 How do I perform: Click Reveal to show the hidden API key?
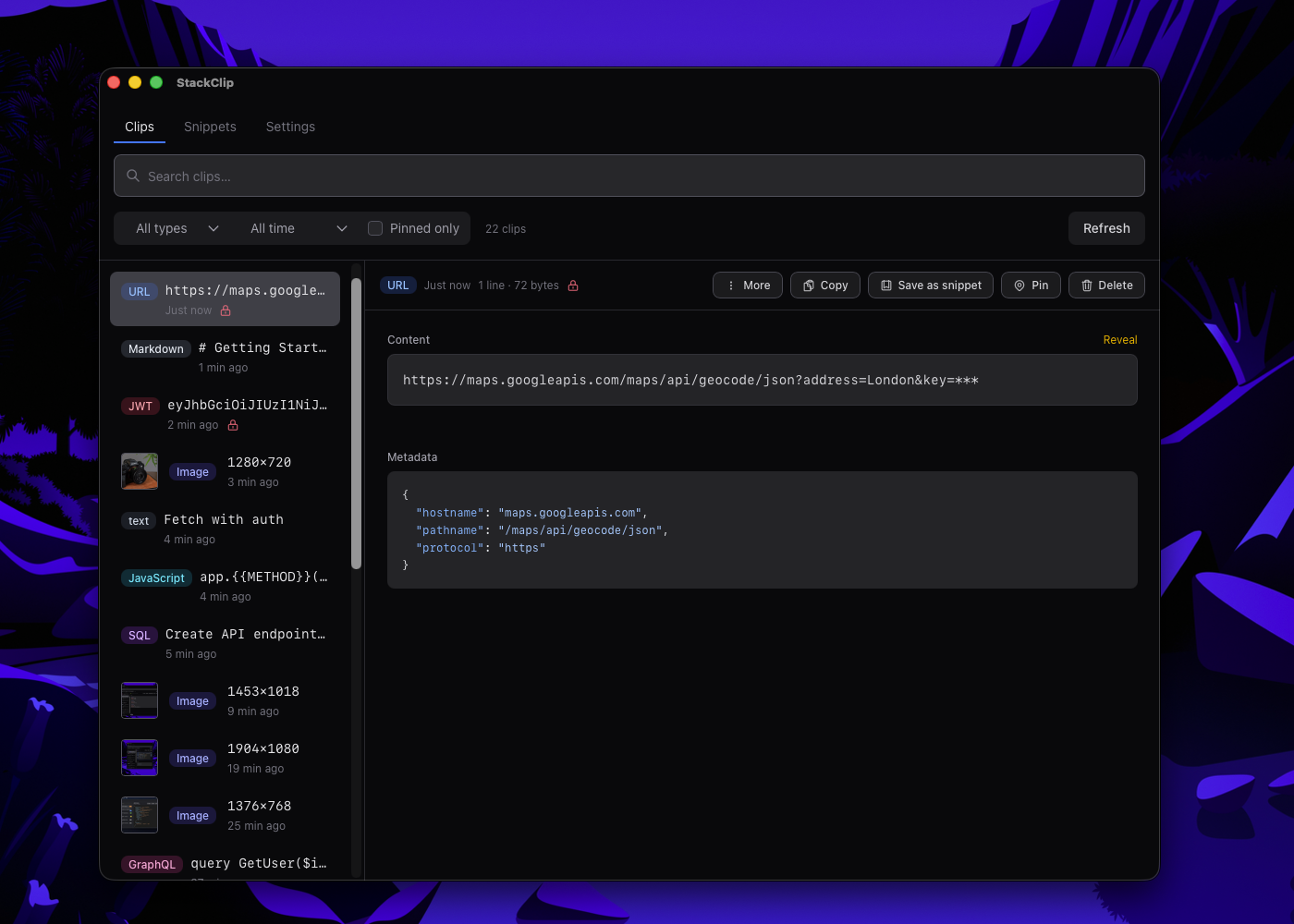click(1120, 339)
